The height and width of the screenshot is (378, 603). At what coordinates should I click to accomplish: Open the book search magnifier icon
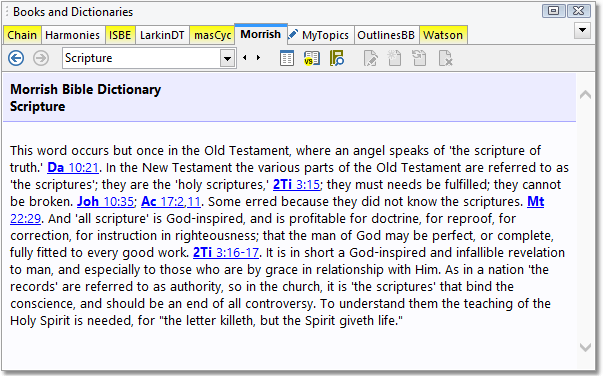pos(337,58)
